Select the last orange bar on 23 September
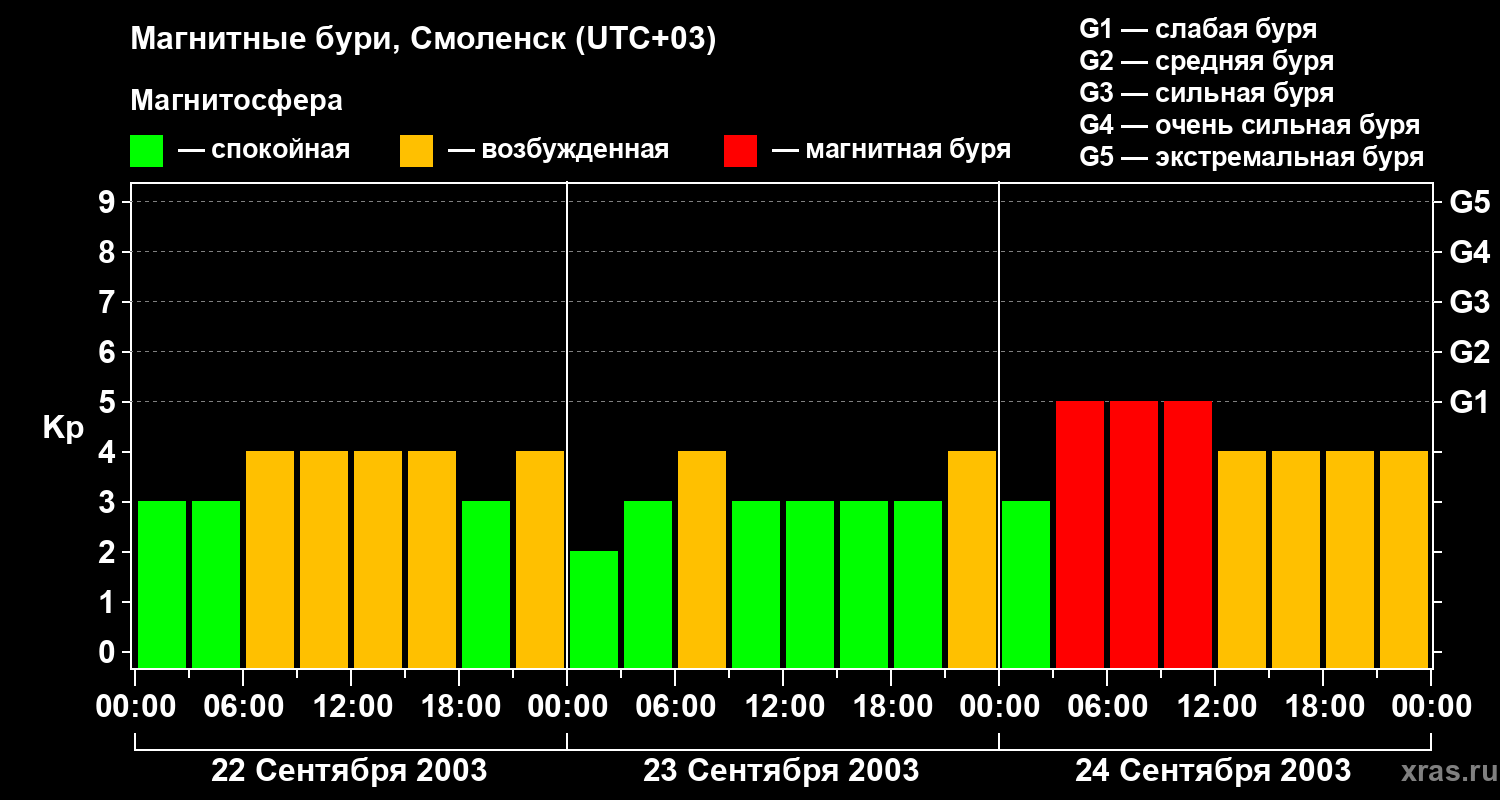 point(972,559)
